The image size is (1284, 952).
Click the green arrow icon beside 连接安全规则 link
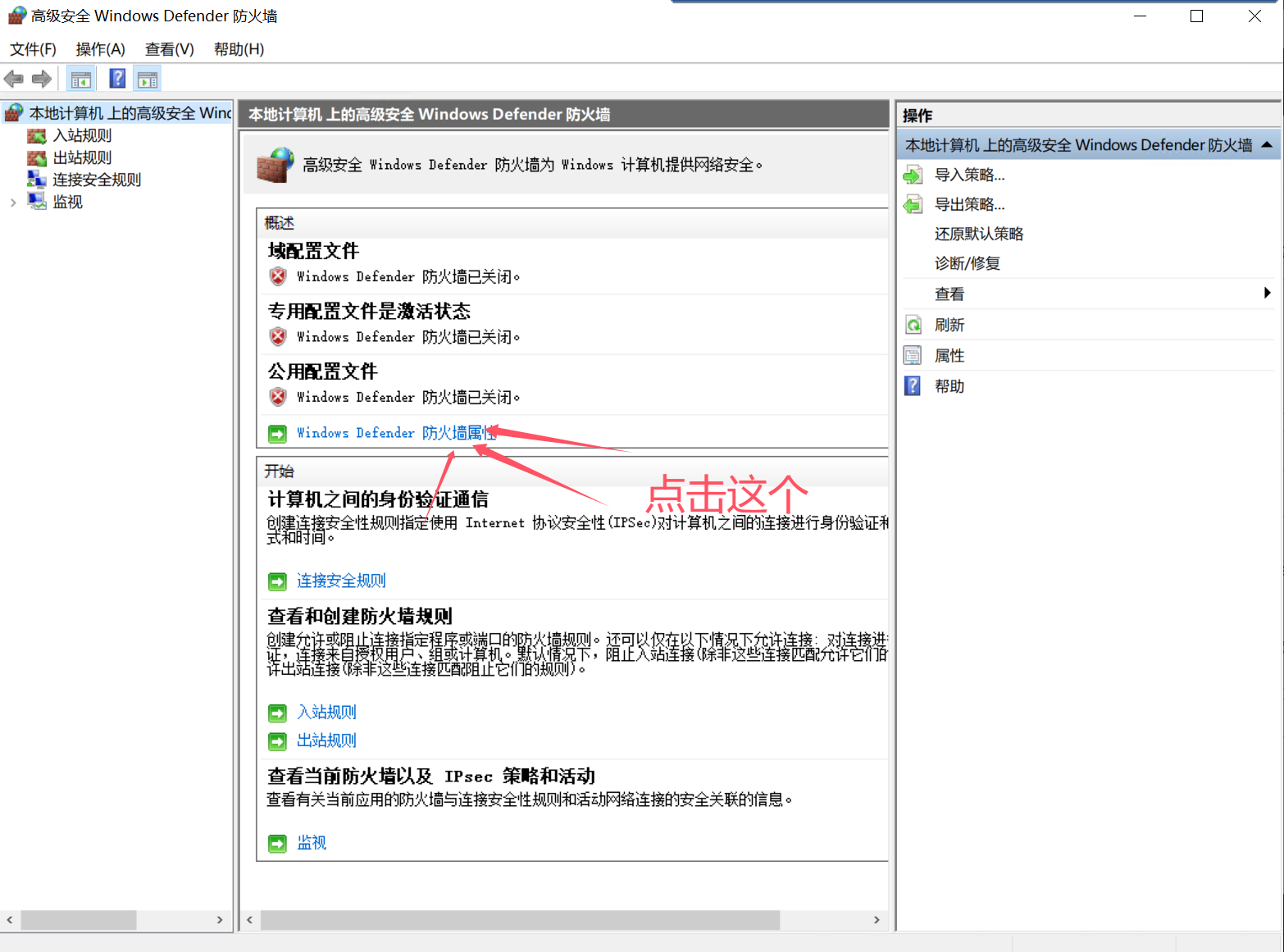(x=278, y=581)
